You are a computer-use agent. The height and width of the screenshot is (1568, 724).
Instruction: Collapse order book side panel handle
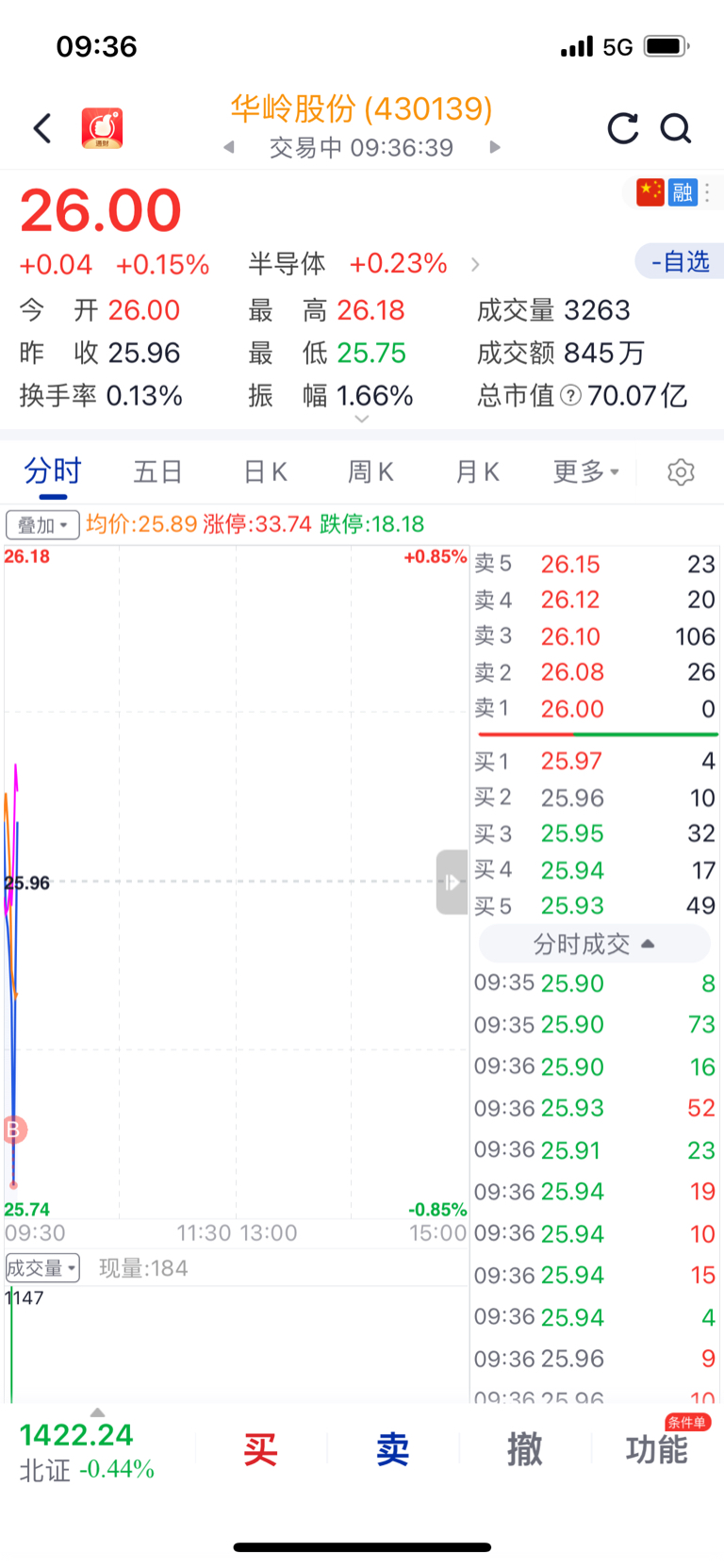[452, 883]
